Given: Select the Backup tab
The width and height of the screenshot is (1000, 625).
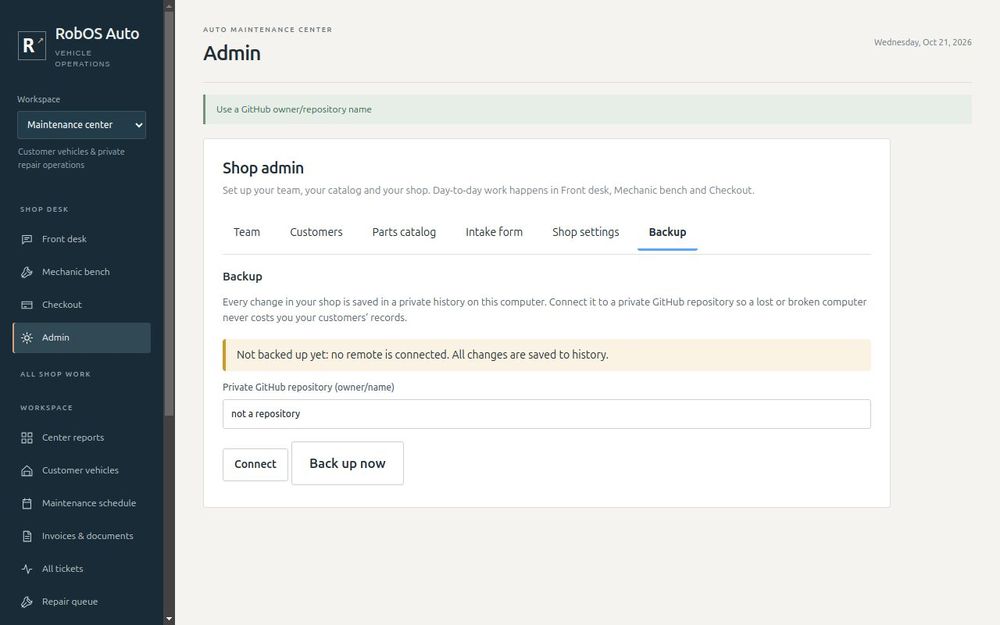Looking at the screenshot, I should tap(667, 232).
